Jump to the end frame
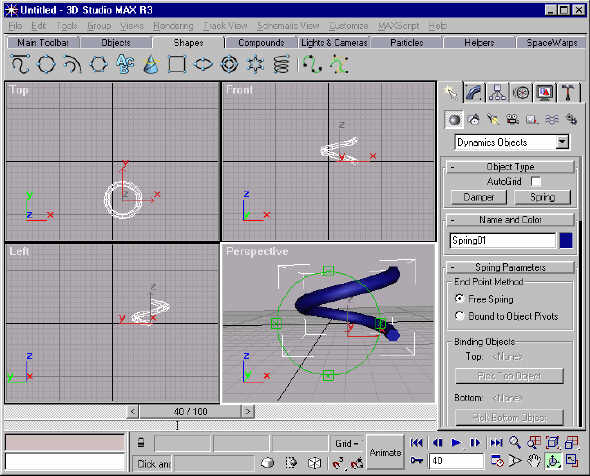Viewport: 590px width, 476px height. coord(496,443)
